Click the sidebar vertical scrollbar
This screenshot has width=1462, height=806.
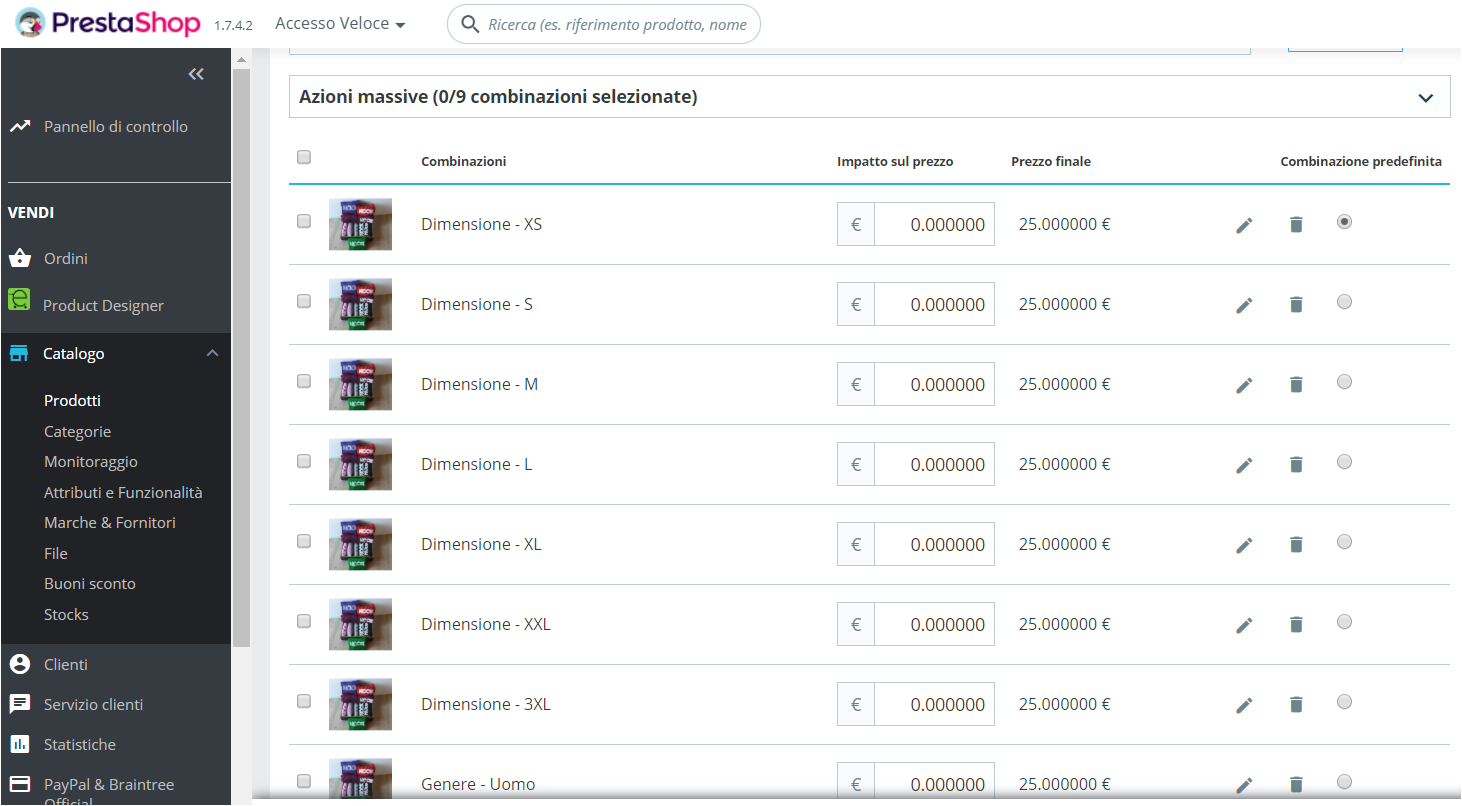(241, 360)
